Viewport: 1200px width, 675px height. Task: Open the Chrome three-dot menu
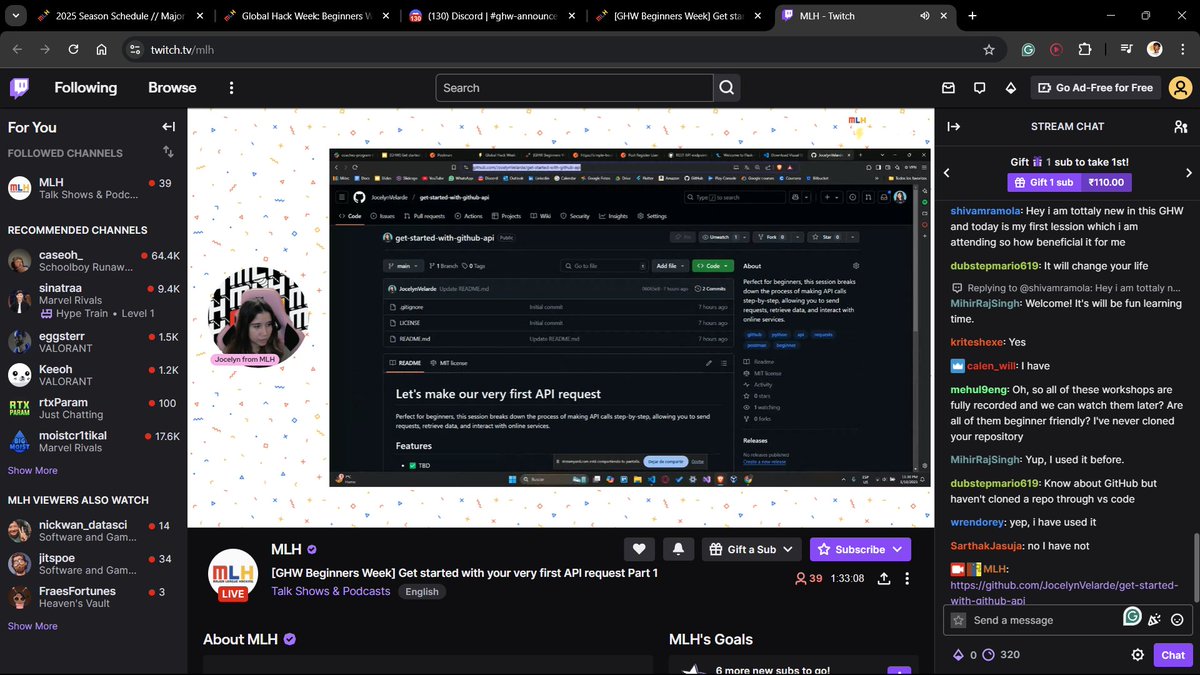pyautogui.click(x=1182, y=49)
